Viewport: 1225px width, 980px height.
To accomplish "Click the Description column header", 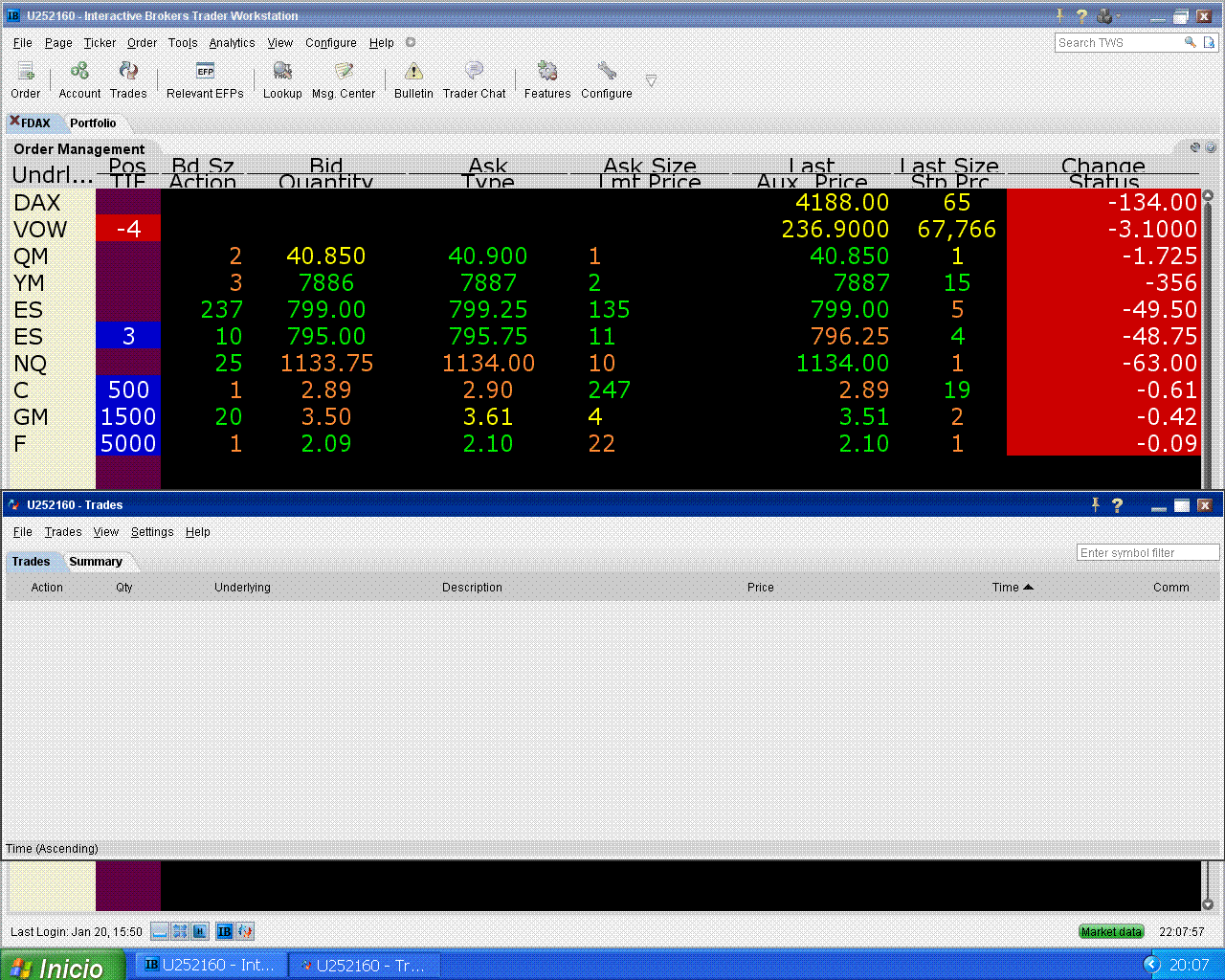I will pyautogui.click(x=472, y=588).
